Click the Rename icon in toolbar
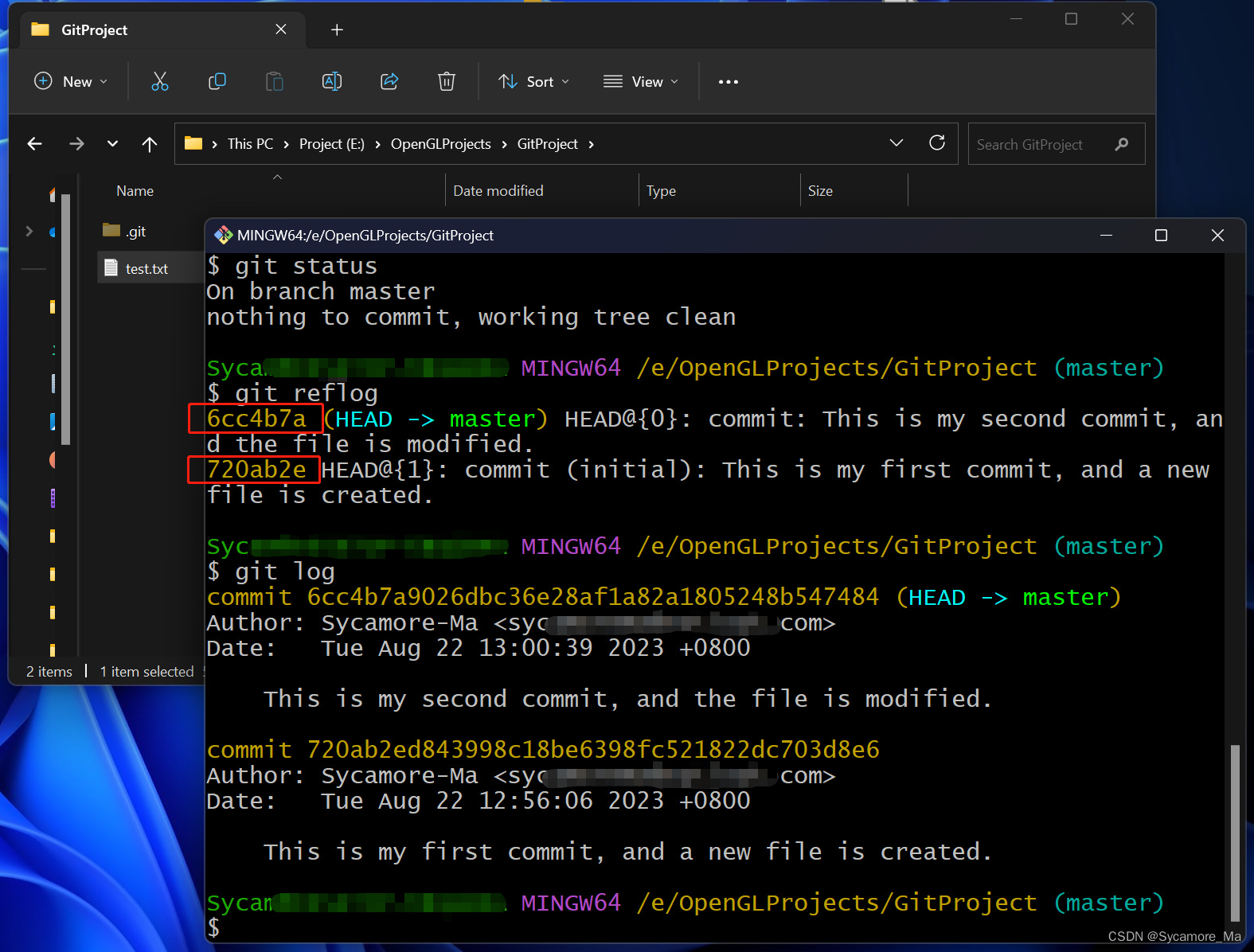 332,81
